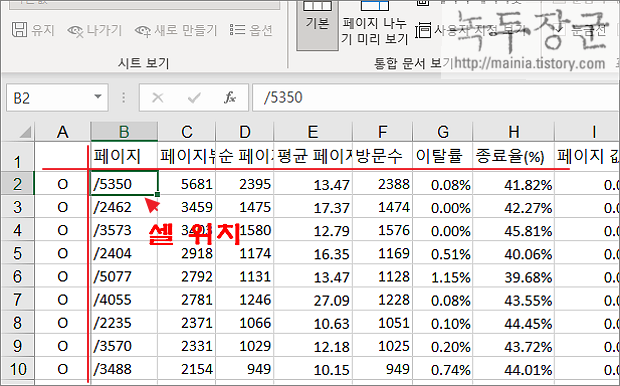Select cell containing /4055
This screenshot has height=386, width=620.
point(124,299)
